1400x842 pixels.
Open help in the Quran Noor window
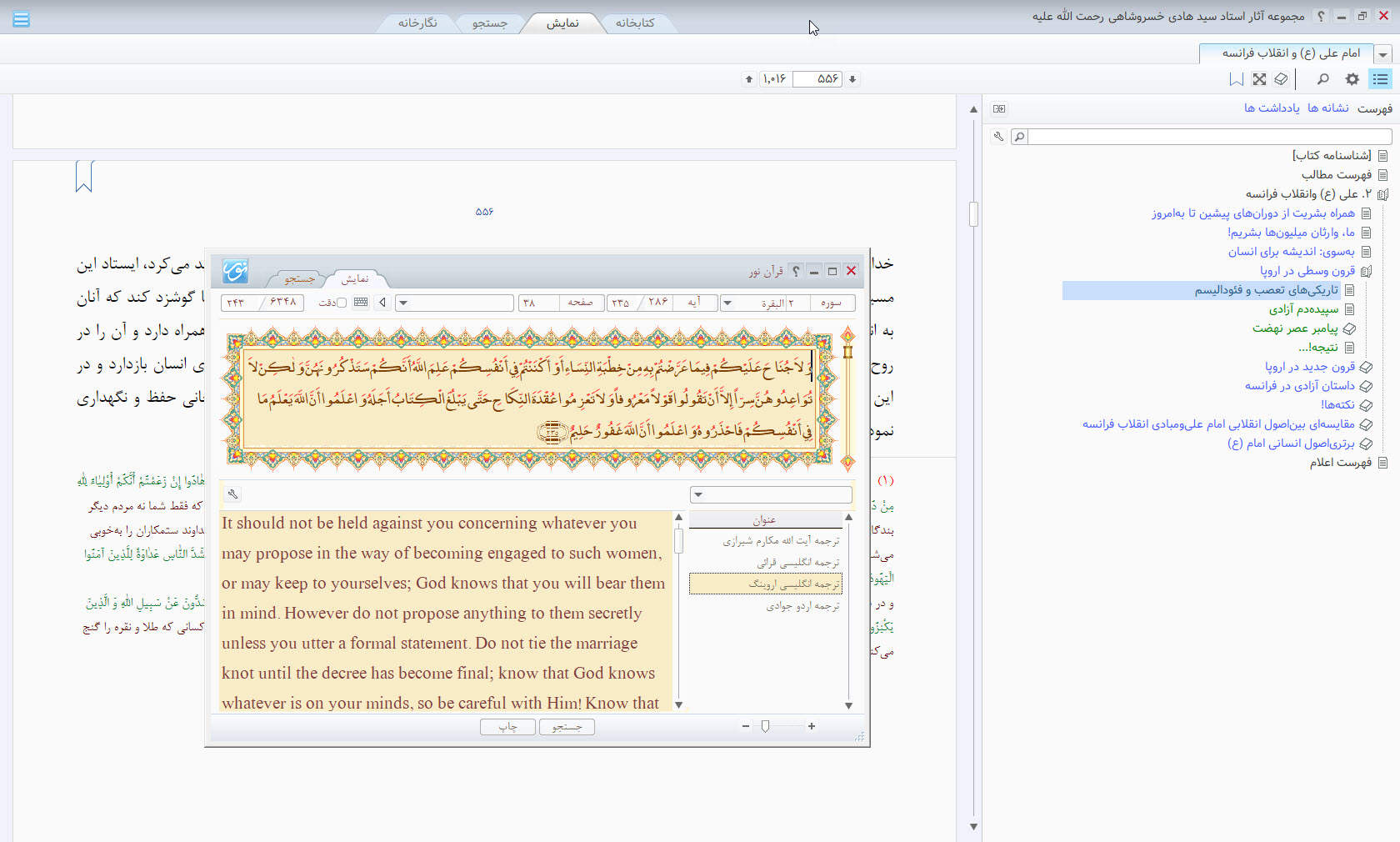[796, 271]
